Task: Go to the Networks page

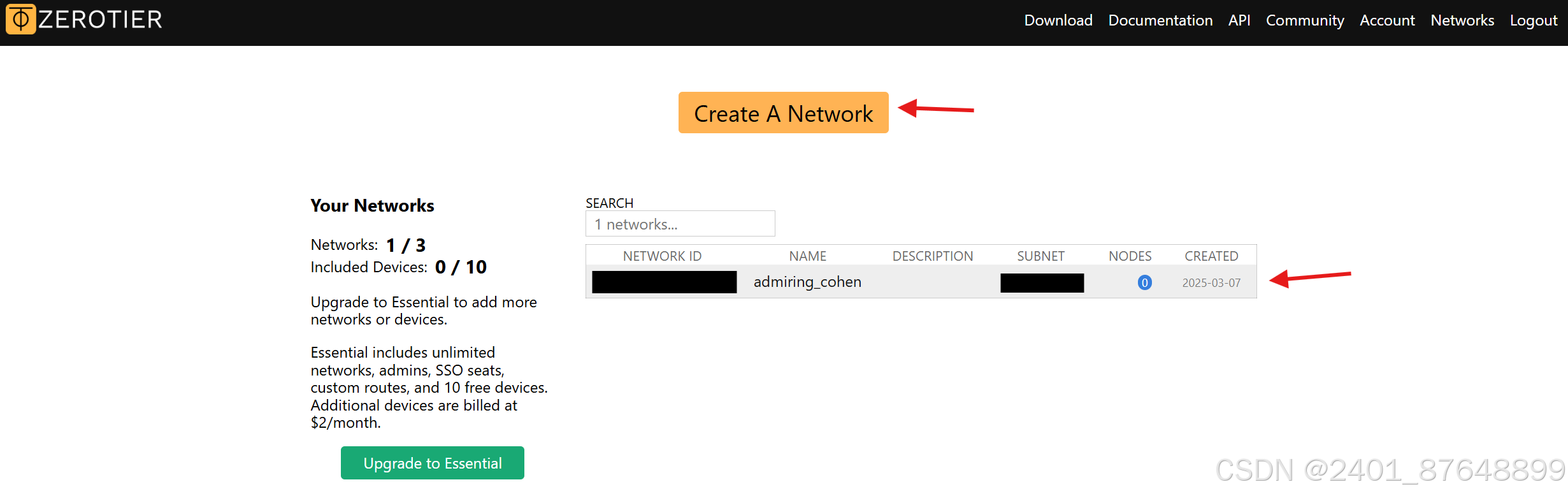Action: pos(1462,20)
